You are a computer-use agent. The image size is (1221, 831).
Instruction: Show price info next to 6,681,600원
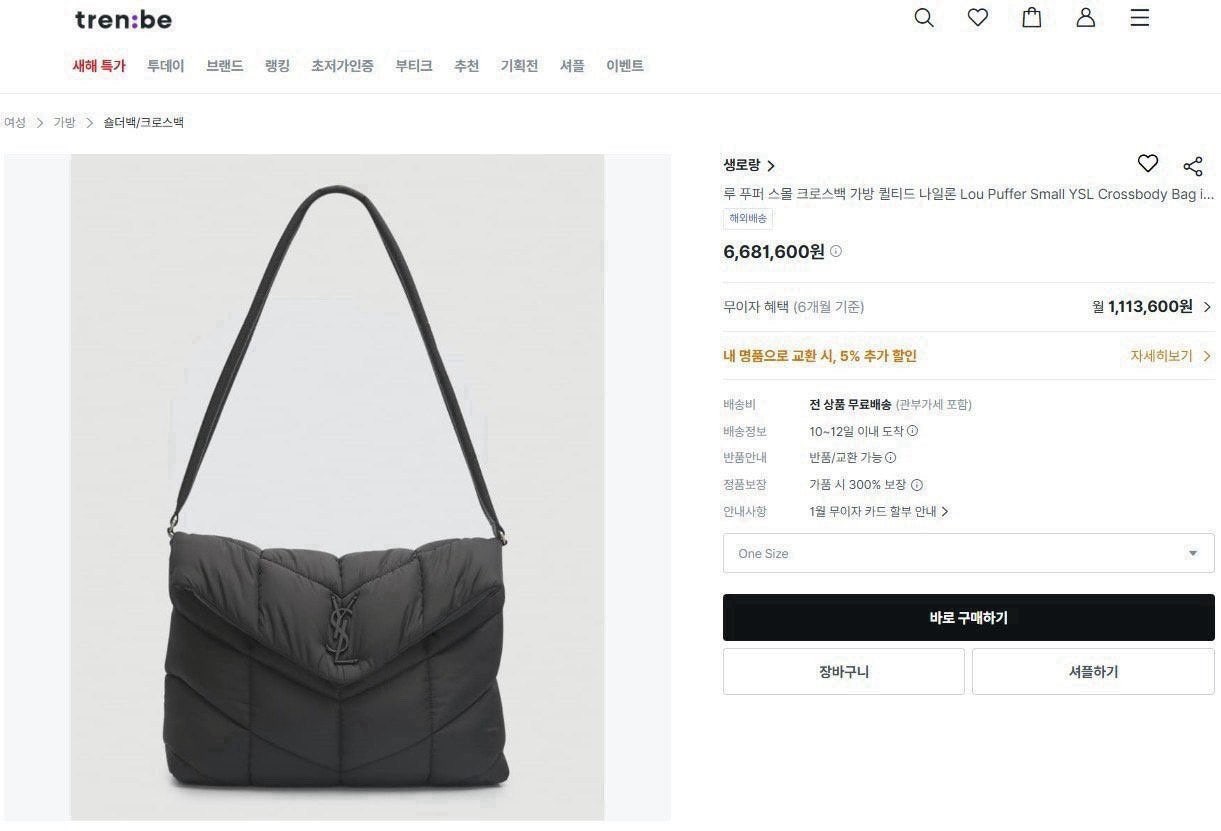coord(836,252)
